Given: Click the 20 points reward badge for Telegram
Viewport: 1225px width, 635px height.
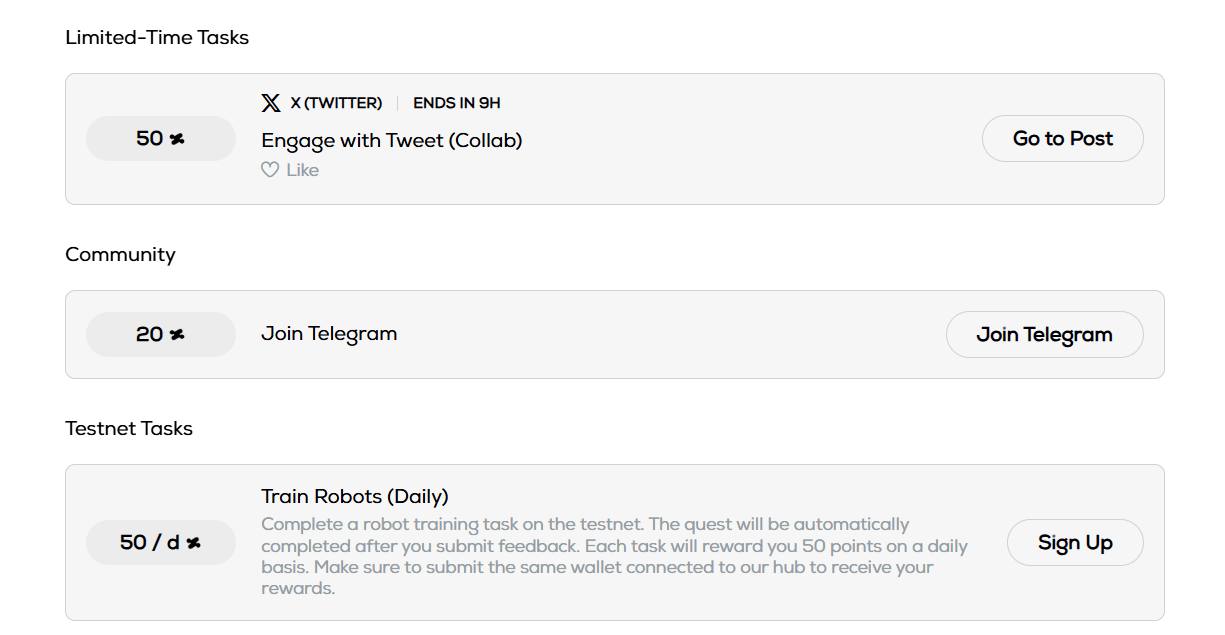Looking at the screenshot, I should tap(160, 335).
